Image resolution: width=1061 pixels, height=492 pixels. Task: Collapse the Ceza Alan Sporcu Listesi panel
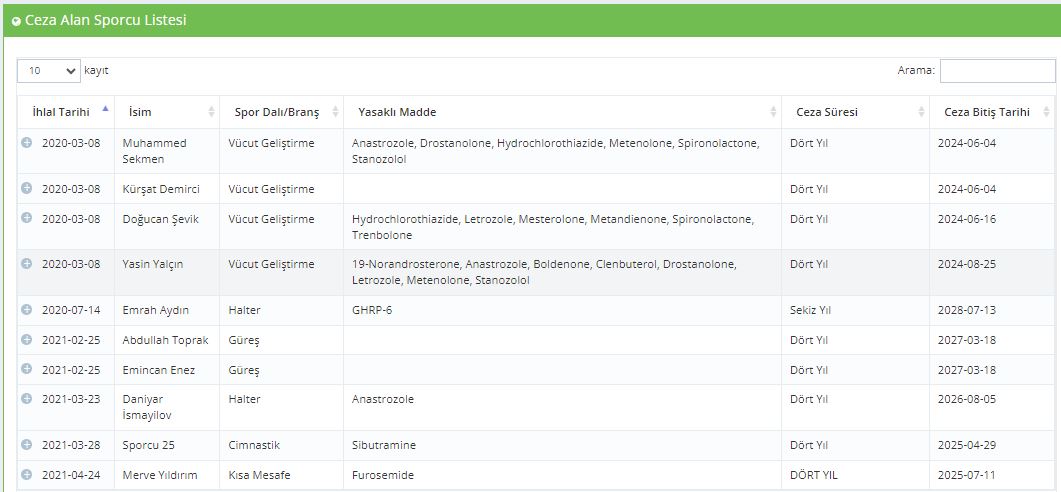pos(16,22)
